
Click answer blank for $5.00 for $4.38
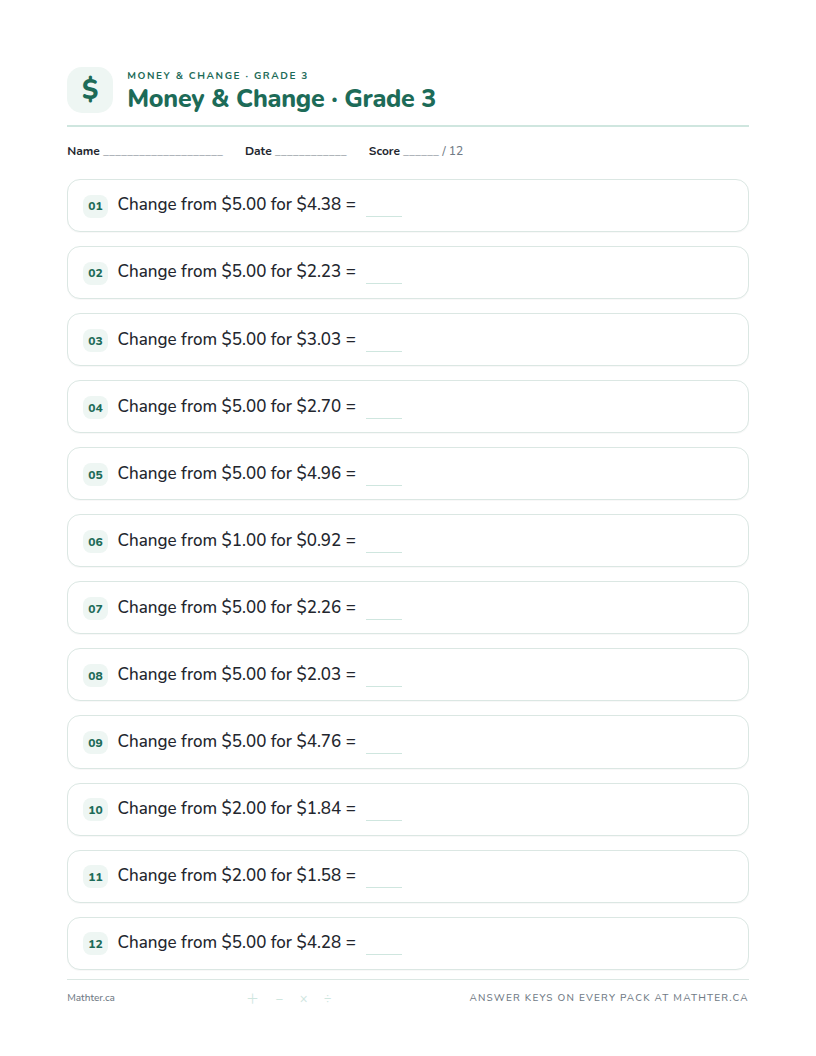coord(384,214)
